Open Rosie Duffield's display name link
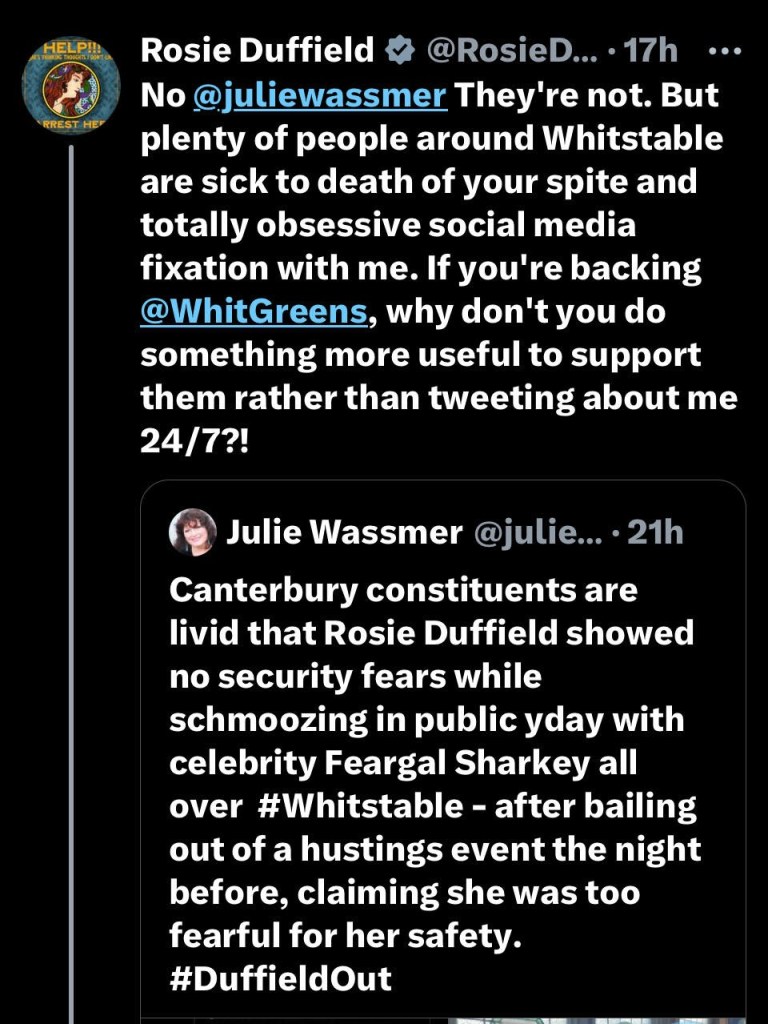 (x=257, y=49)
